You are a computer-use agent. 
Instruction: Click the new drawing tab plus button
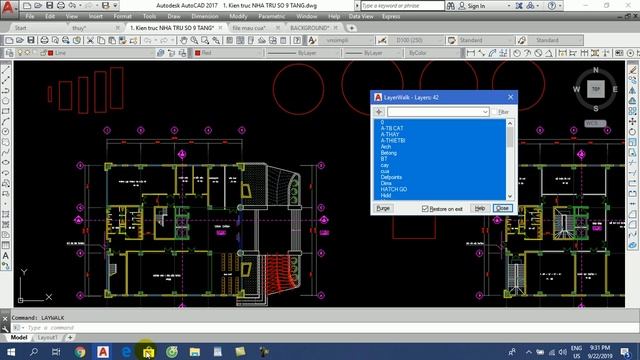[351, 28]
